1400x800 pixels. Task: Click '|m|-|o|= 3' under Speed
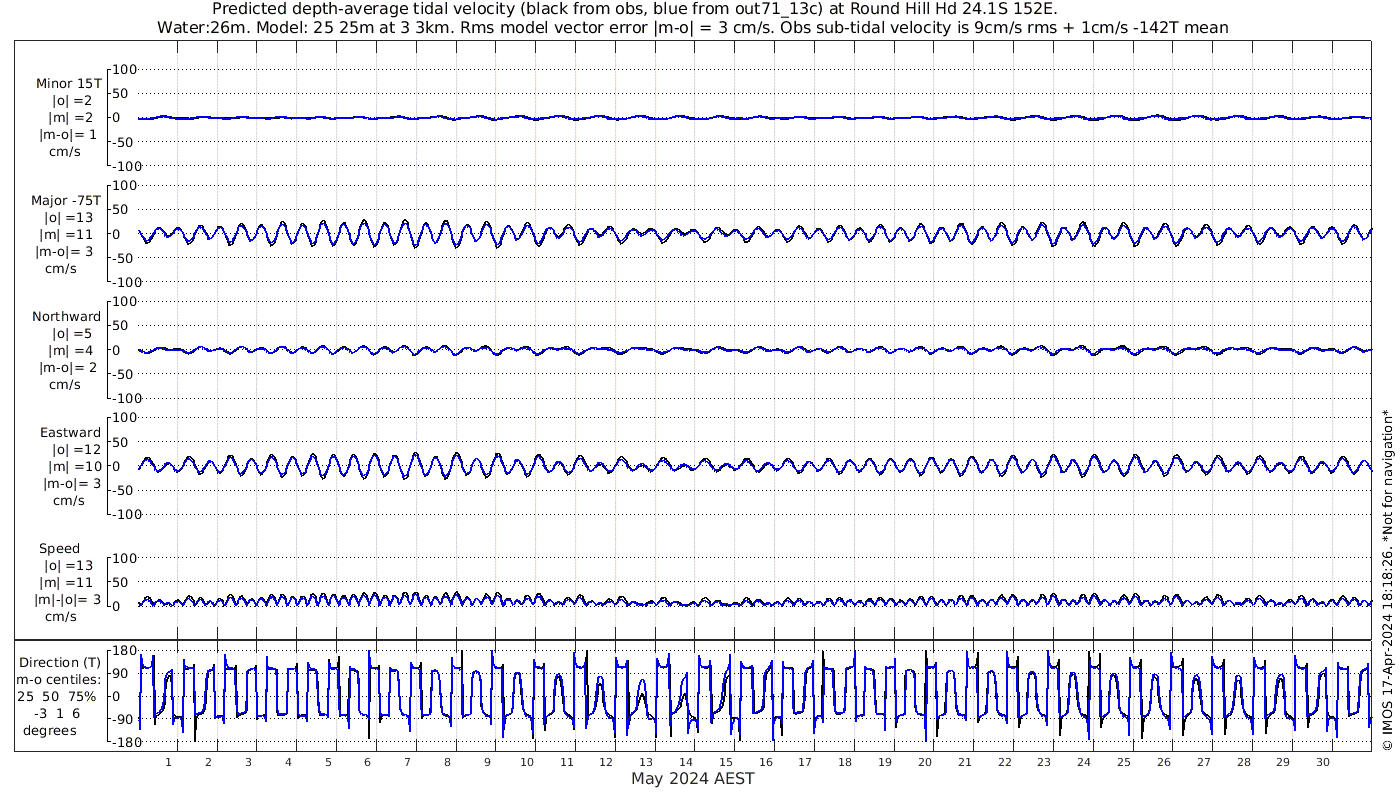tap(68, 600)
